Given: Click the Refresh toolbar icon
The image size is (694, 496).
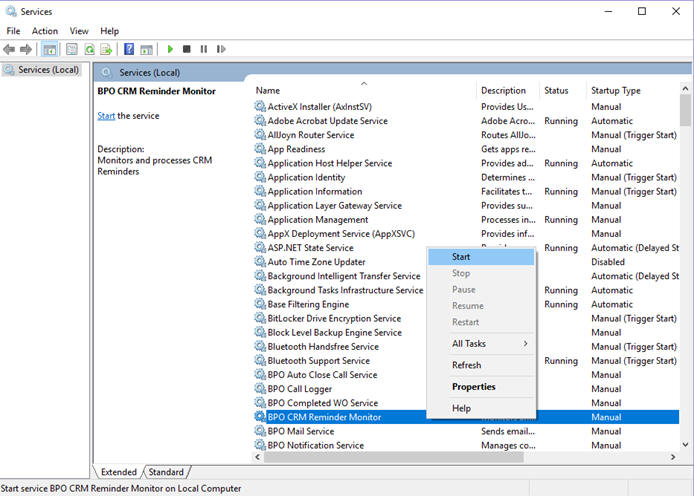Looking at the screenshot, I should click(90, 49).
